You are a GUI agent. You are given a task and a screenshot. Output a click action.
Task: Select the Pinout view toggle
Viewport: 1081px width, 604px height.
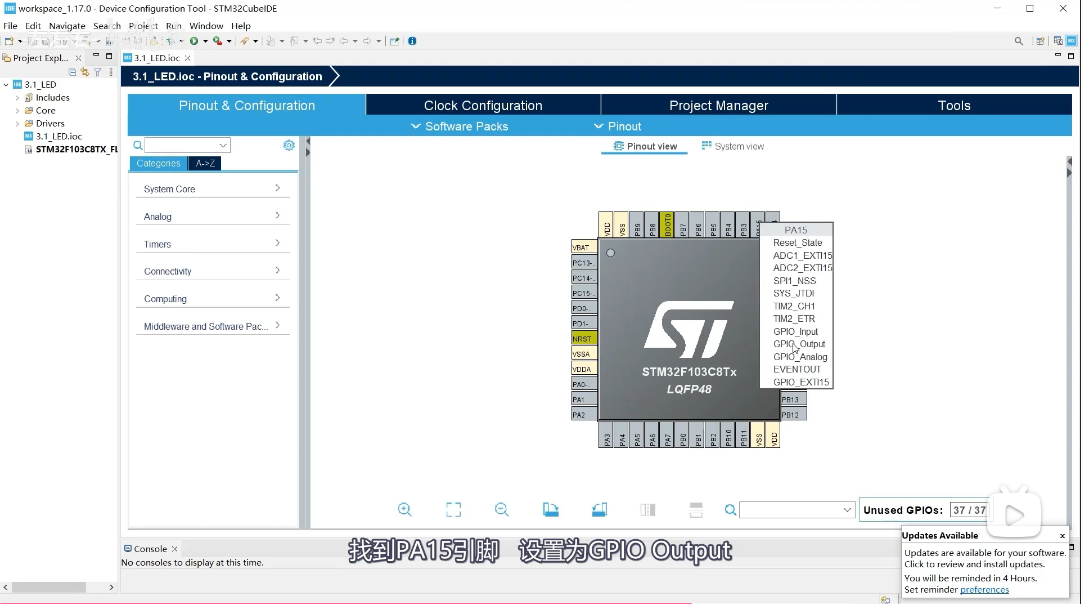coord(645,146)
